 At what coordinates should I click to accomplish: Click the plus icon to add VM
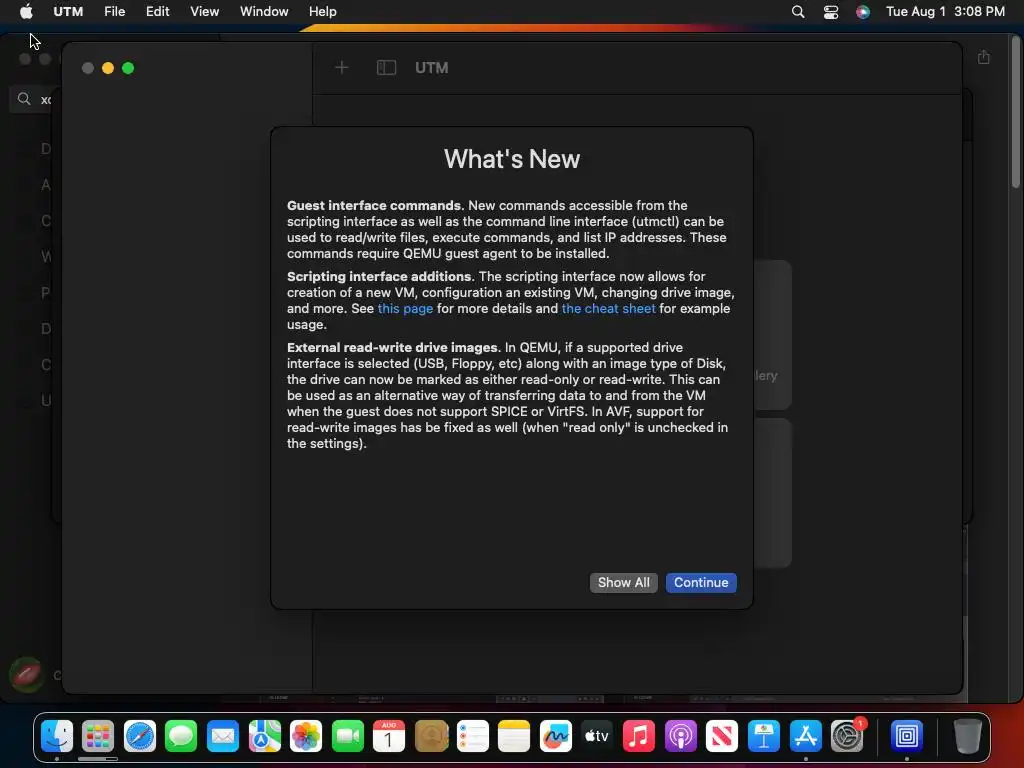tap(342, 67)
